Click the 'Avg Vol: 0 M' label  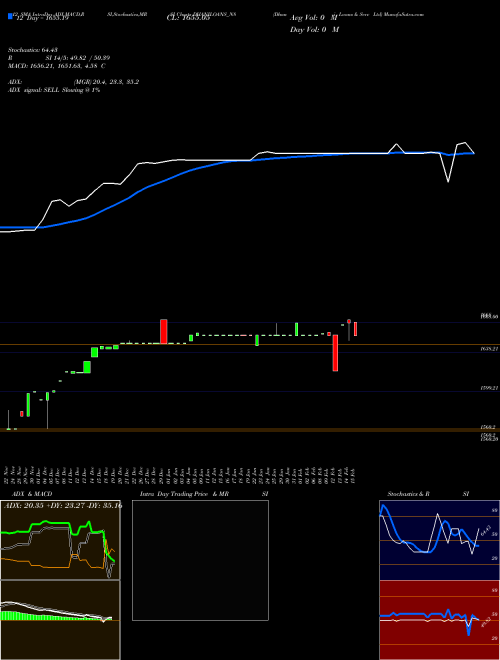314,18
